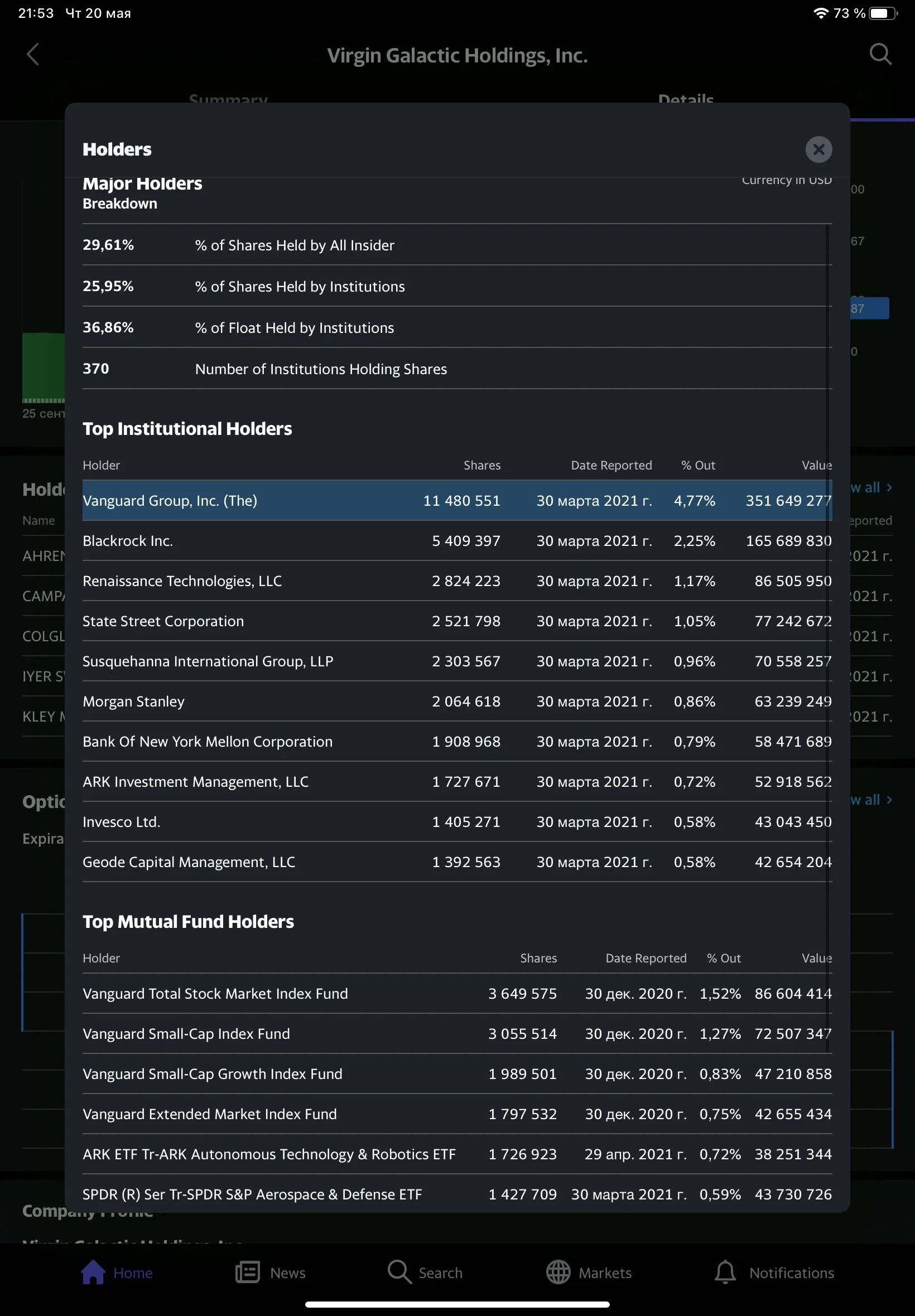Screen dimensions: 915x1316
Task: Tap '% of Shares Held by All Insider'
Action: (x=295, y=245)
